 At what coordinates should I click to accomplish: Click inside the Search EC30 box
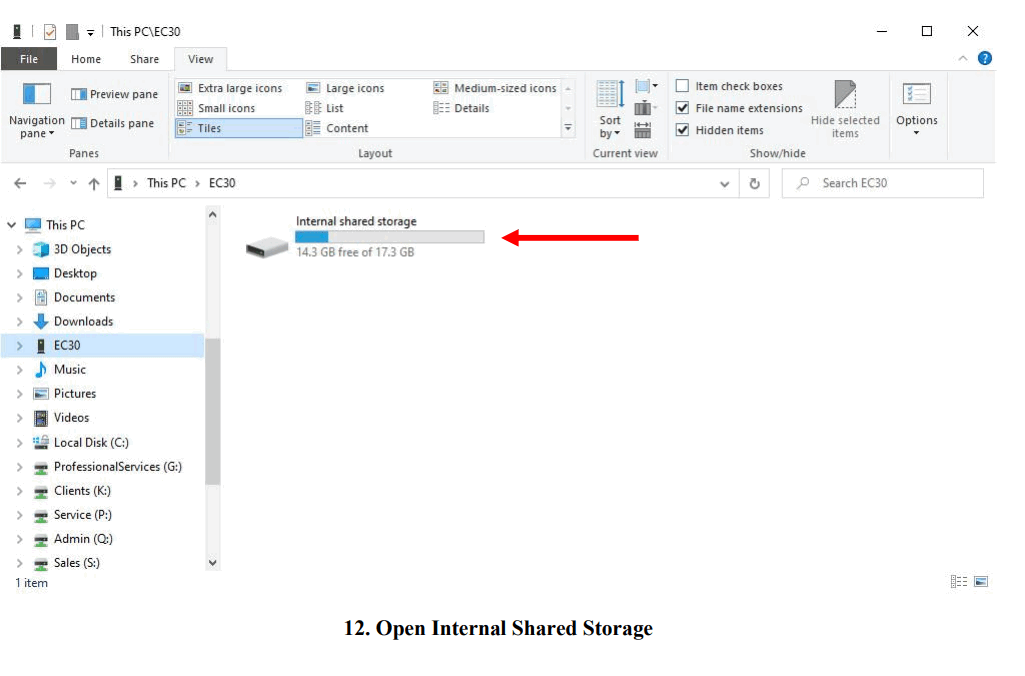point(880,182)
